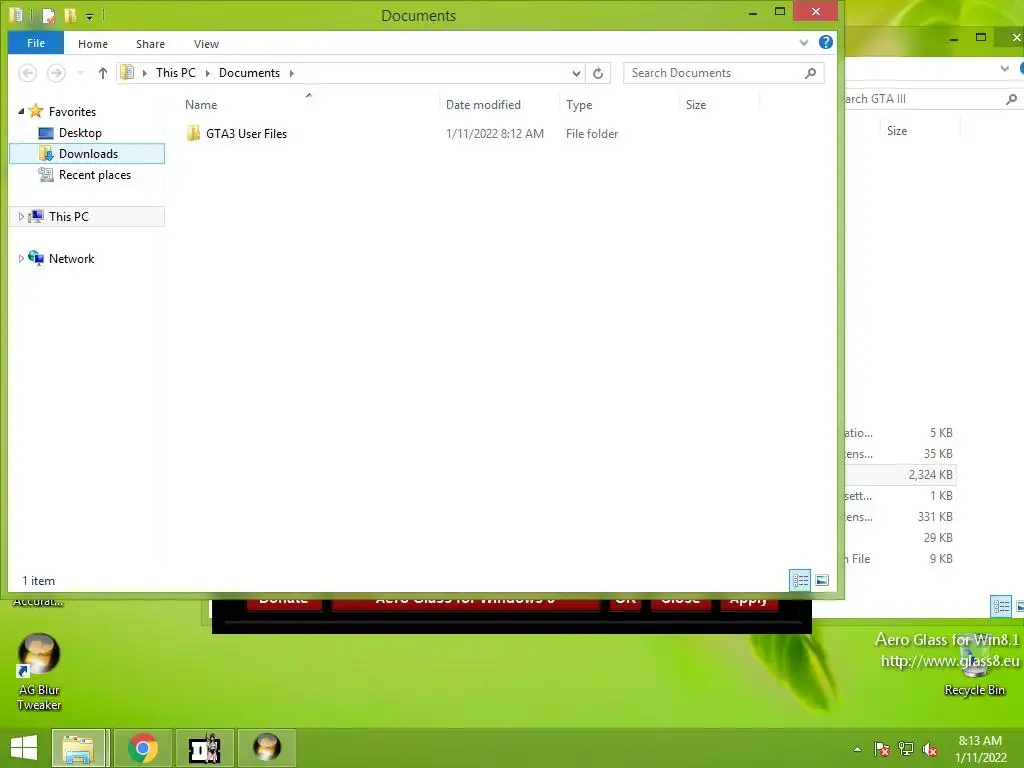
Task: Open Google Chrome from taskbar
Action: click(x=142, y=748)
